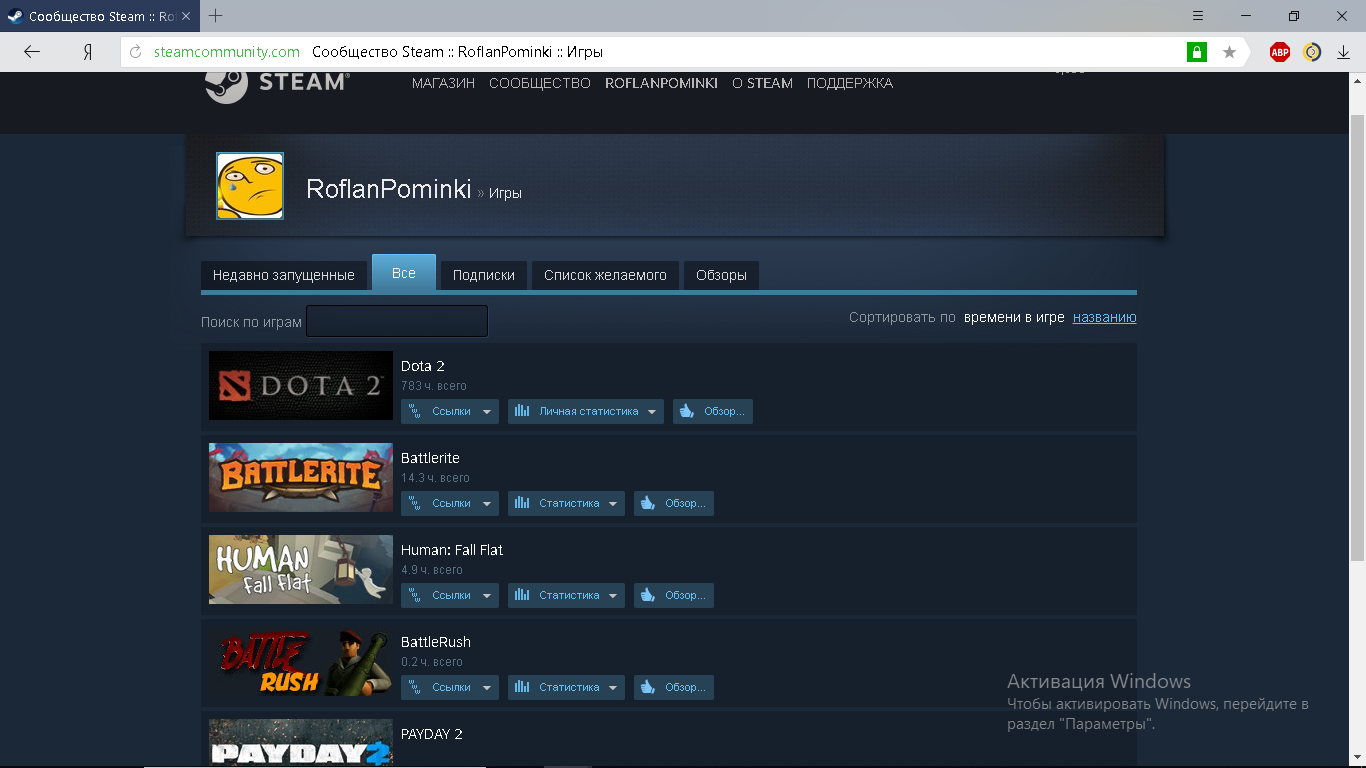Open the Обзор button for BattleRush
The width and height of the screenshot is (1366, 768).
point(674,687)
